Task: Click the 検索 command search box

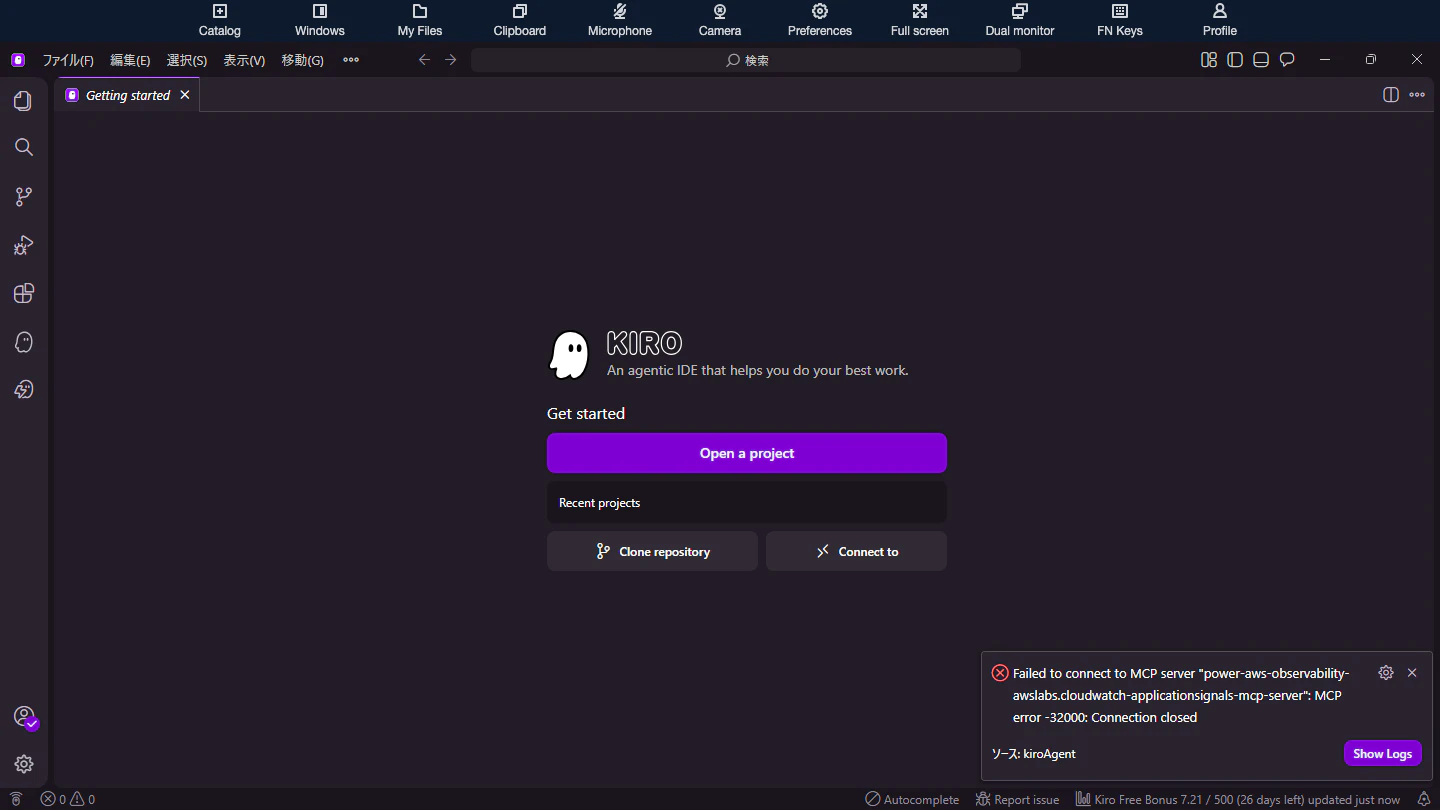Action: coord(746,60)
